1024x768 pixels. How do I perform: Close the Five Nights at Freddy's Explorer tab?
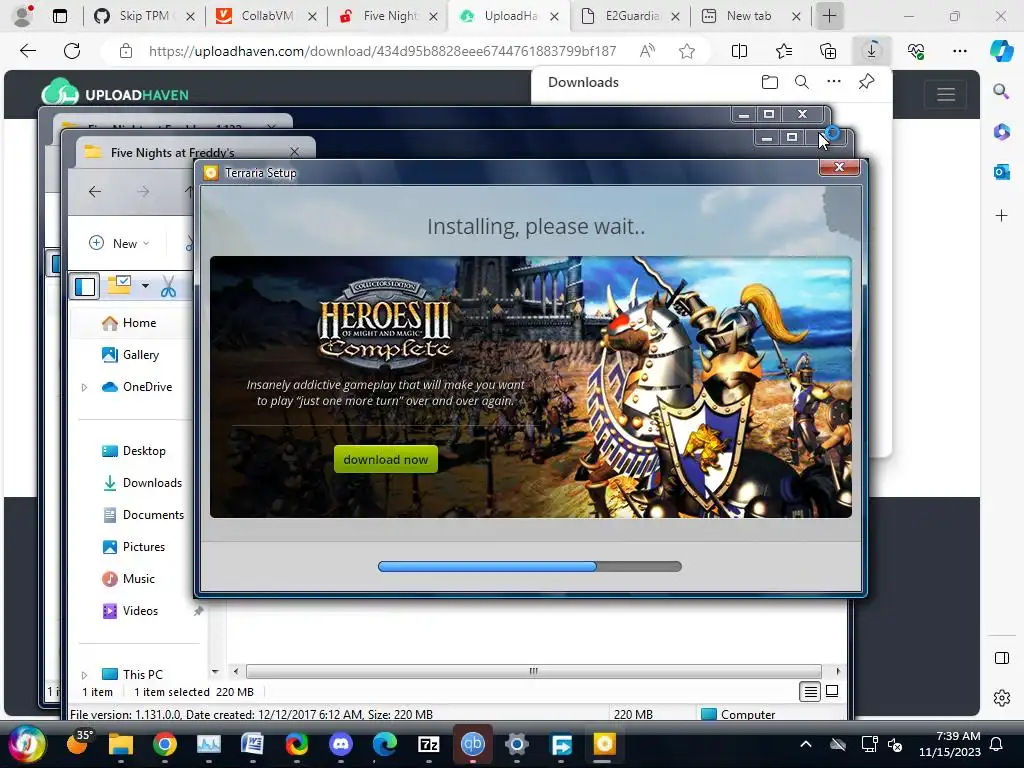click(x=295, y=152)
